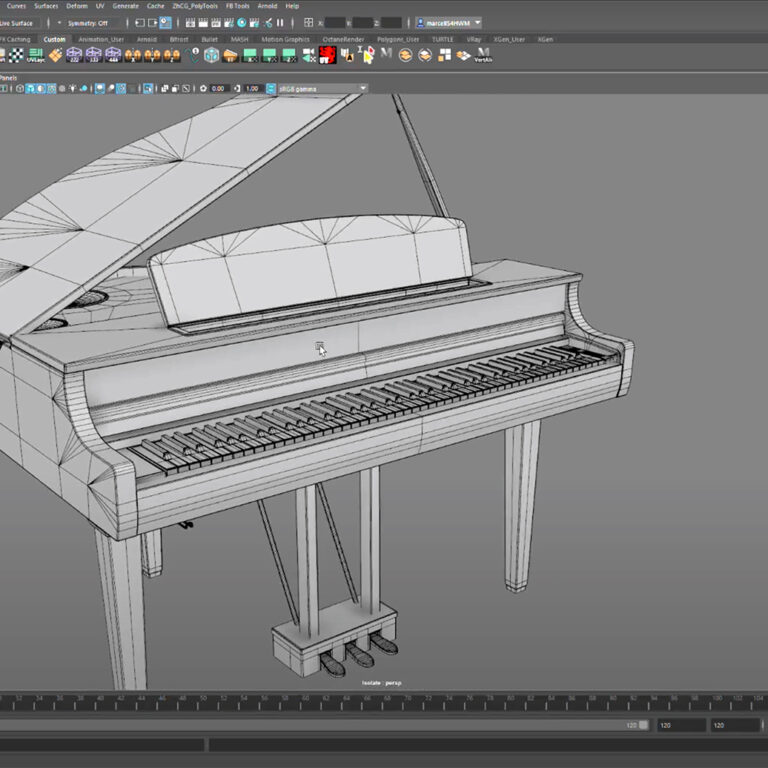
Task: Click the VertAls shelf icon
Action: coord(483,56)
